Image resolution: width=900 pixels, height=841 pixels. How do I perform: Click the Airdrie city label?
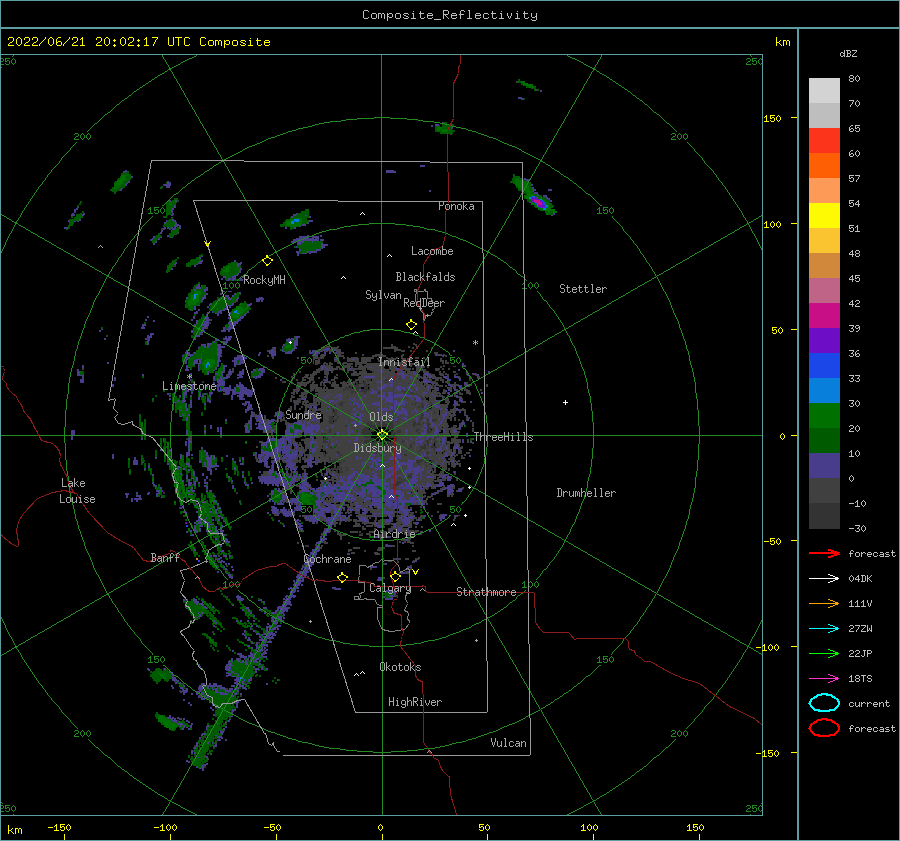(x=394, y=534)
